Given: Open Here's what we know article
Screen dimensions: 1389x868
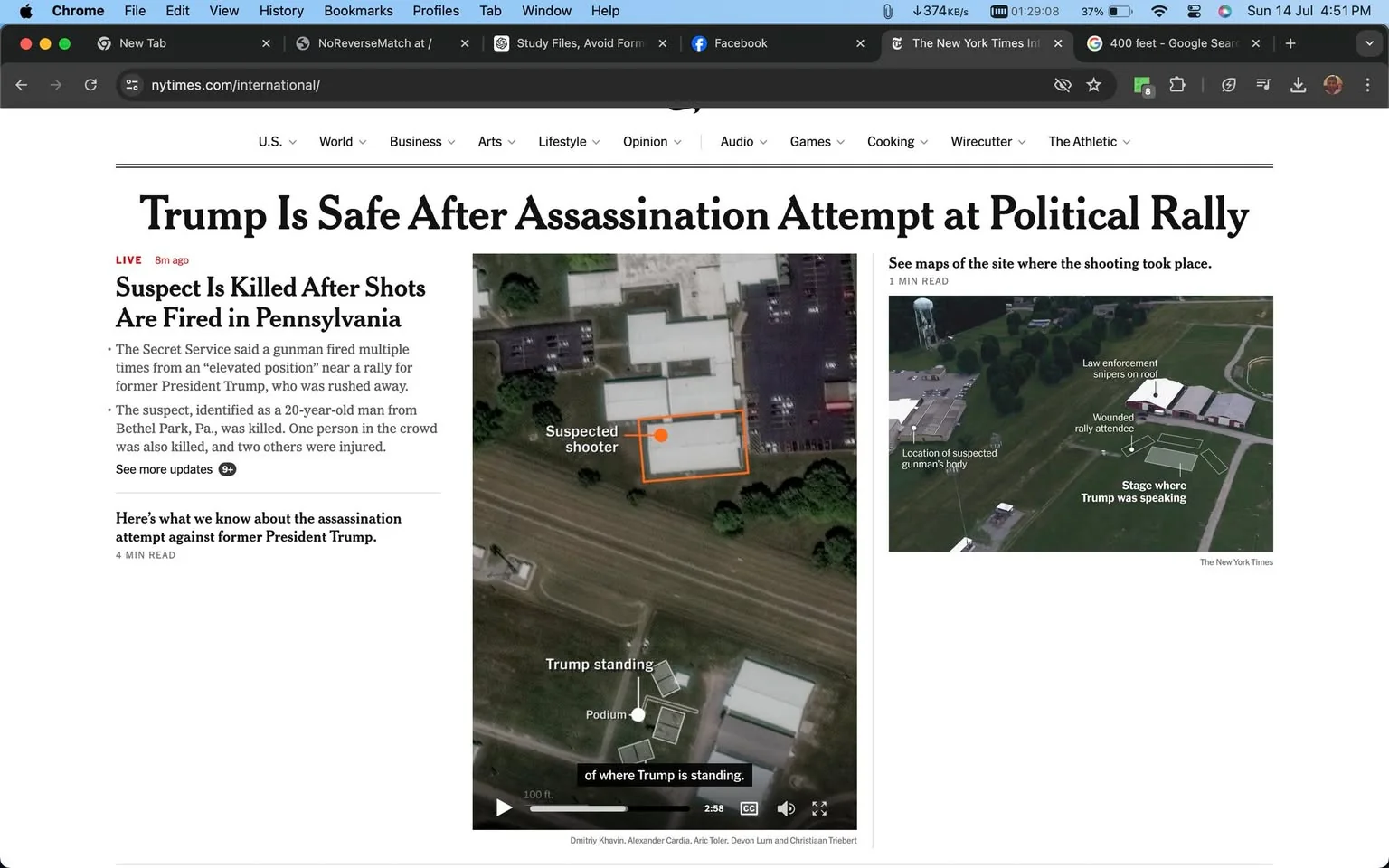Looking at the screenshot, I should click(x=259, y=527).
